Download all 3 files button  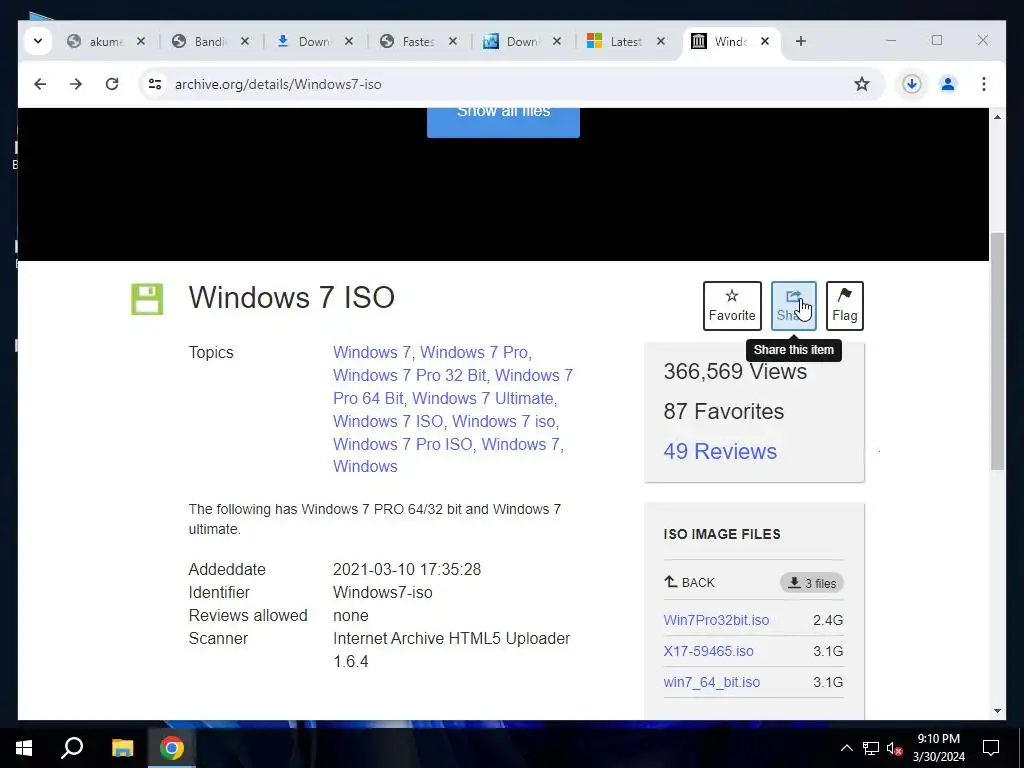[x=812, y=583]
